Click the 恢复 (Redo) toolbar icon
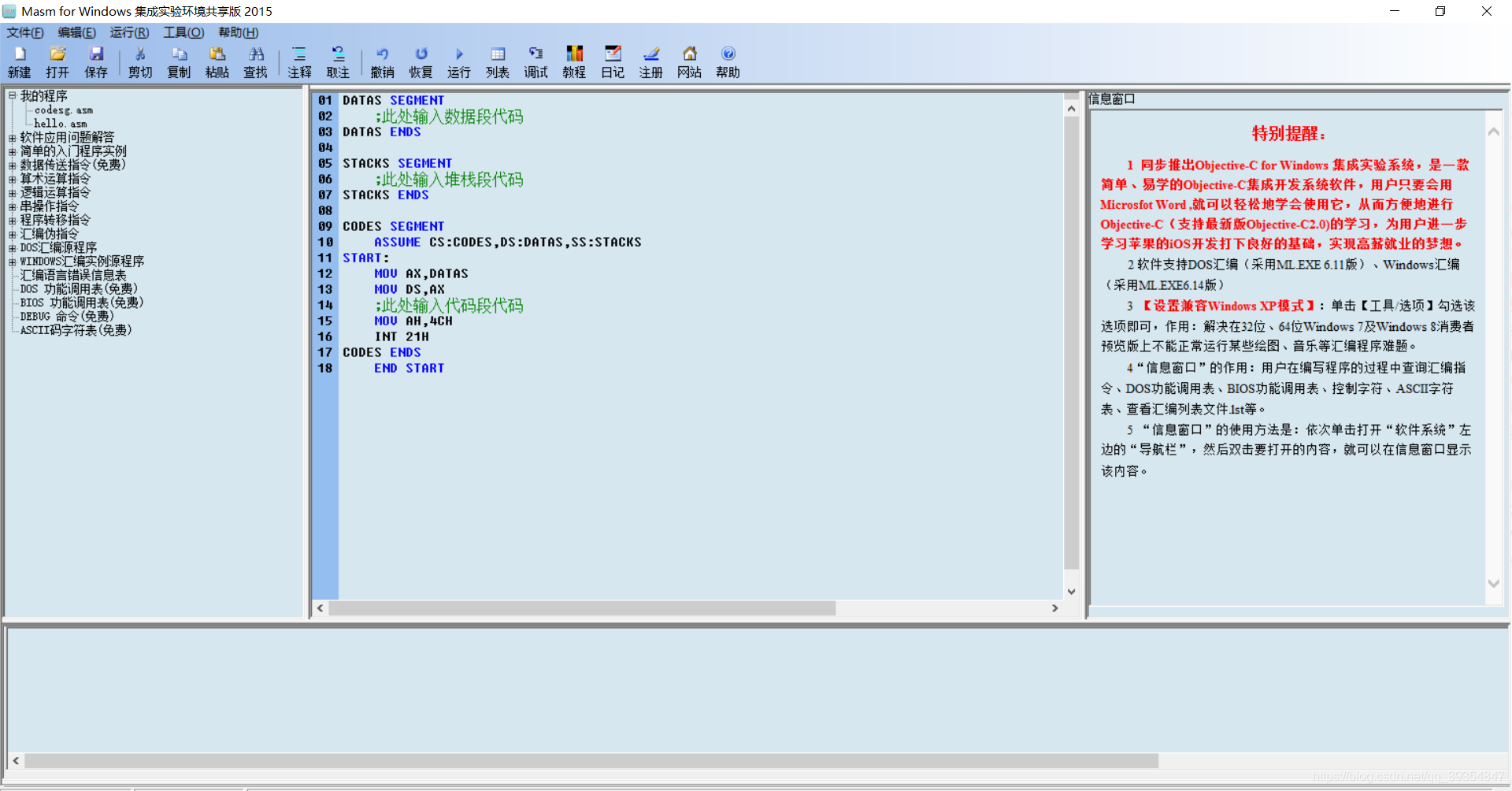The width and height of the screenshot is (1512, 791). click(x=421, y=61)
